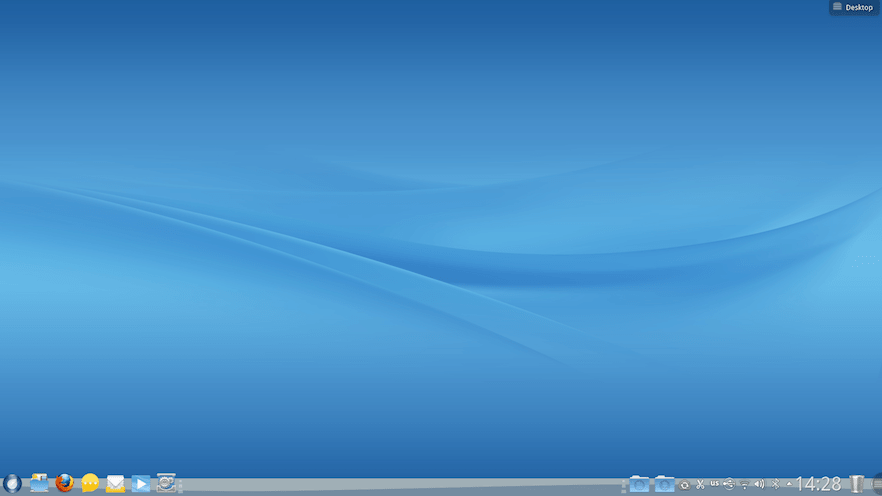This screenshot has width=882, height=496.
Task: Expand hidden system tray icons arrow
Action: [788, 484]
